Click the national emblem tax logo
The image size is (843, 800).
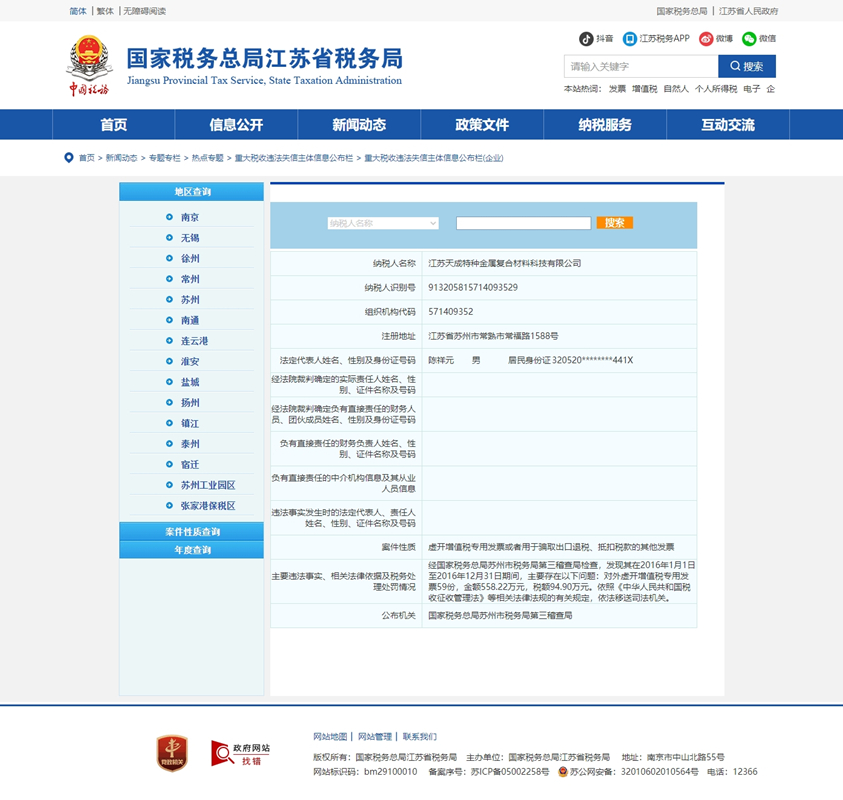89,65
